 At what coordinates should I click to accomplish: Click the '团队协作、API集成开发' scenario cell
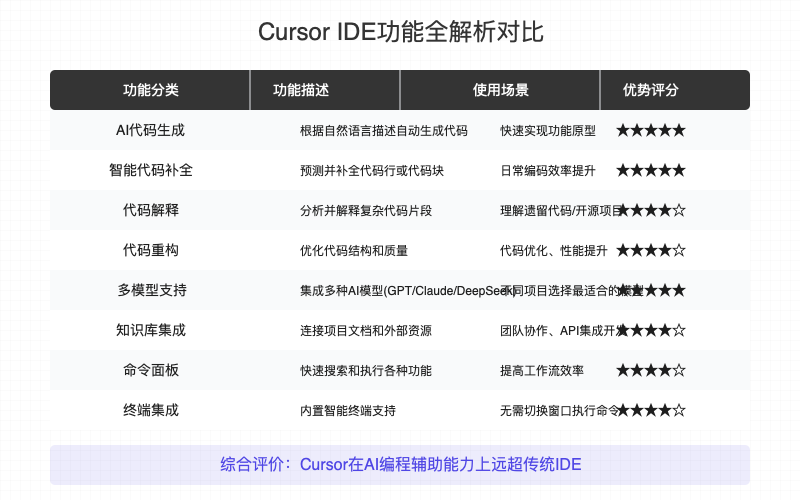click(564, 331)
